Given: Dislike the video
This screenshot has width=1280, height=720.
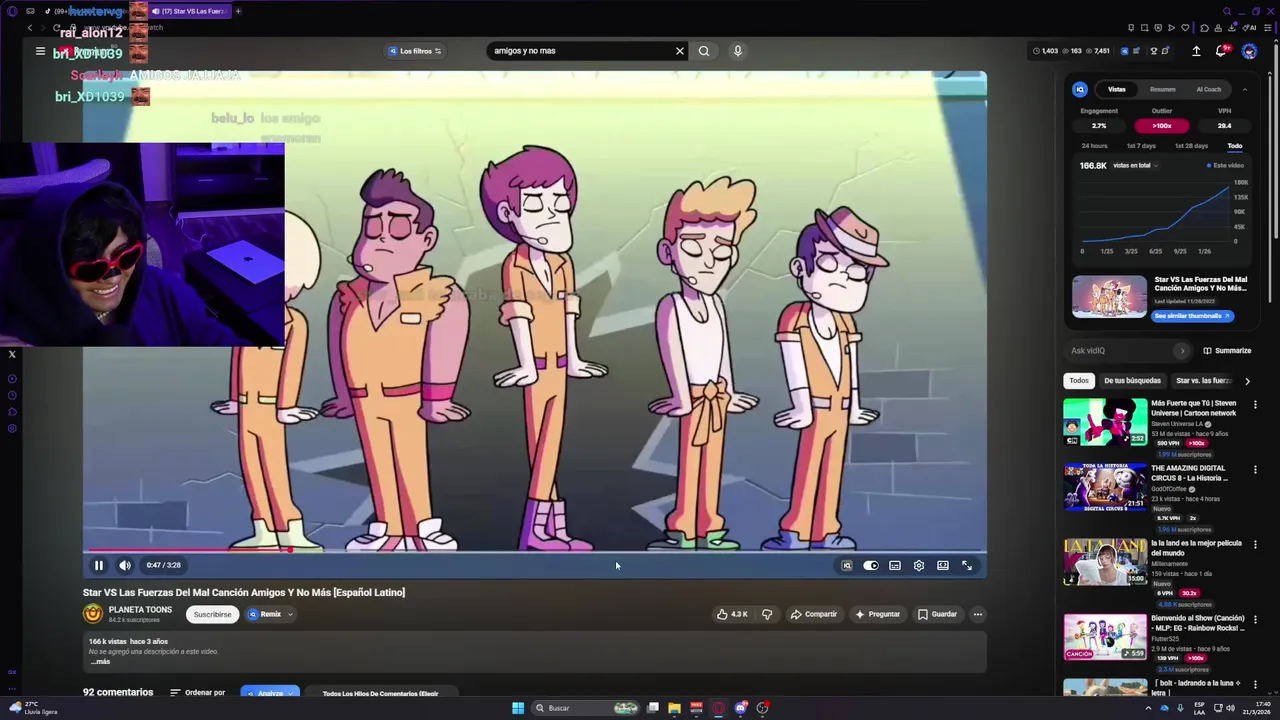Looking at the screenshot, I should click(x=767, y=614).
